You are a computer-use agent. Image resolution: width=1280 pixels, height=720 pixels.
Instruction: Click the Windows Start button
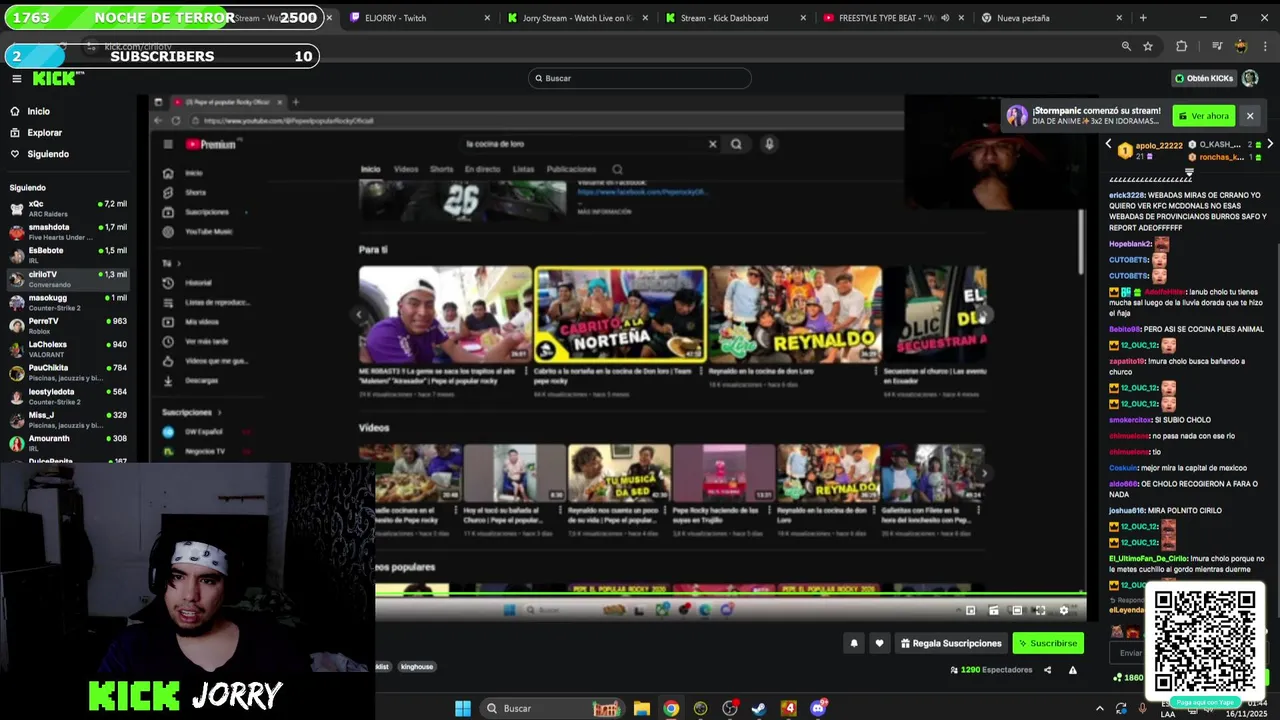point(463,708)
